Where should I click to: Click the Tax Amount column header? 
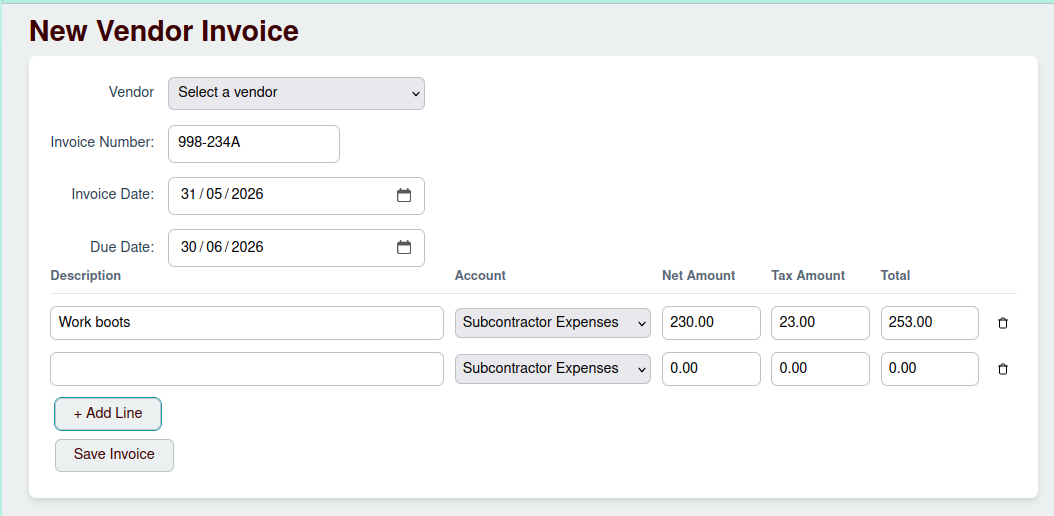point(808,275)
